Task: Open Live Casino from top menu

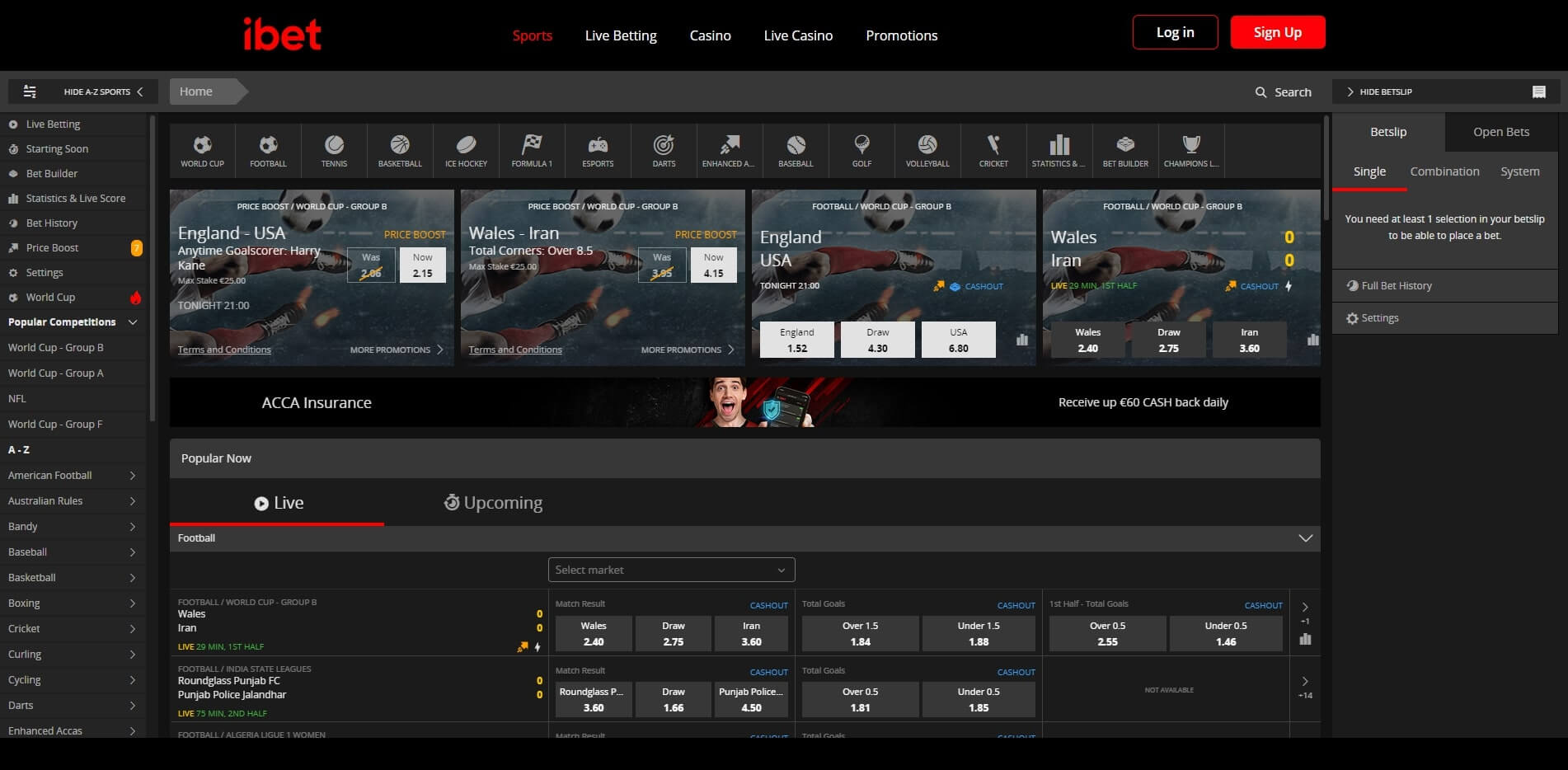Action: click(798, 35)
